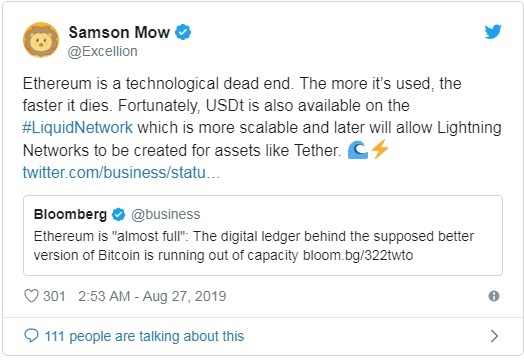524x360 pixels.
Task: Open the quoted Bloomberg tweet text
Action: tap(254, 246)
